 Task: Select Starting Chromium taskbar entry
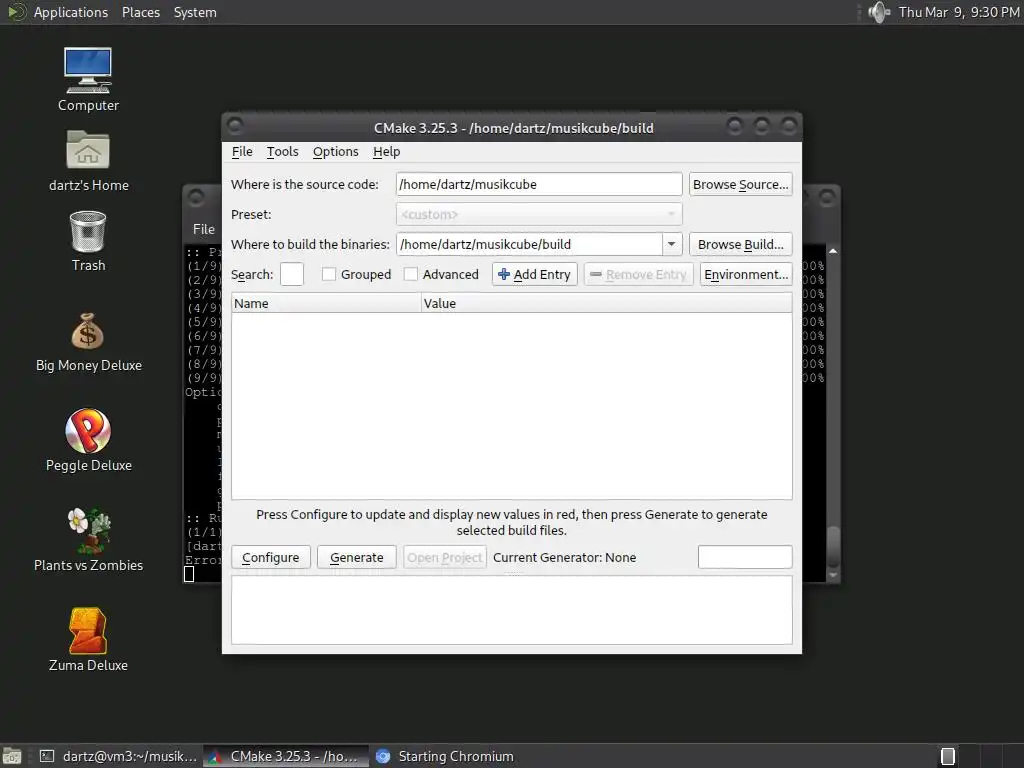pos(445,756)
